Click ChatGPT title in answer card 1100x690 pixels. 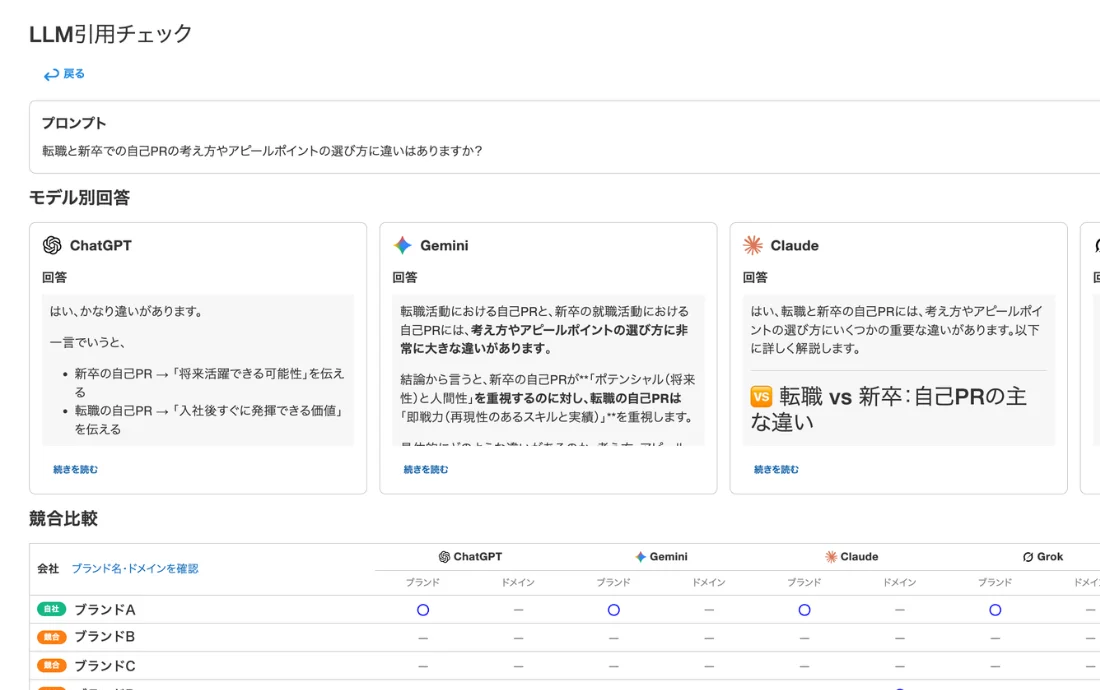(x=100, y=245)
